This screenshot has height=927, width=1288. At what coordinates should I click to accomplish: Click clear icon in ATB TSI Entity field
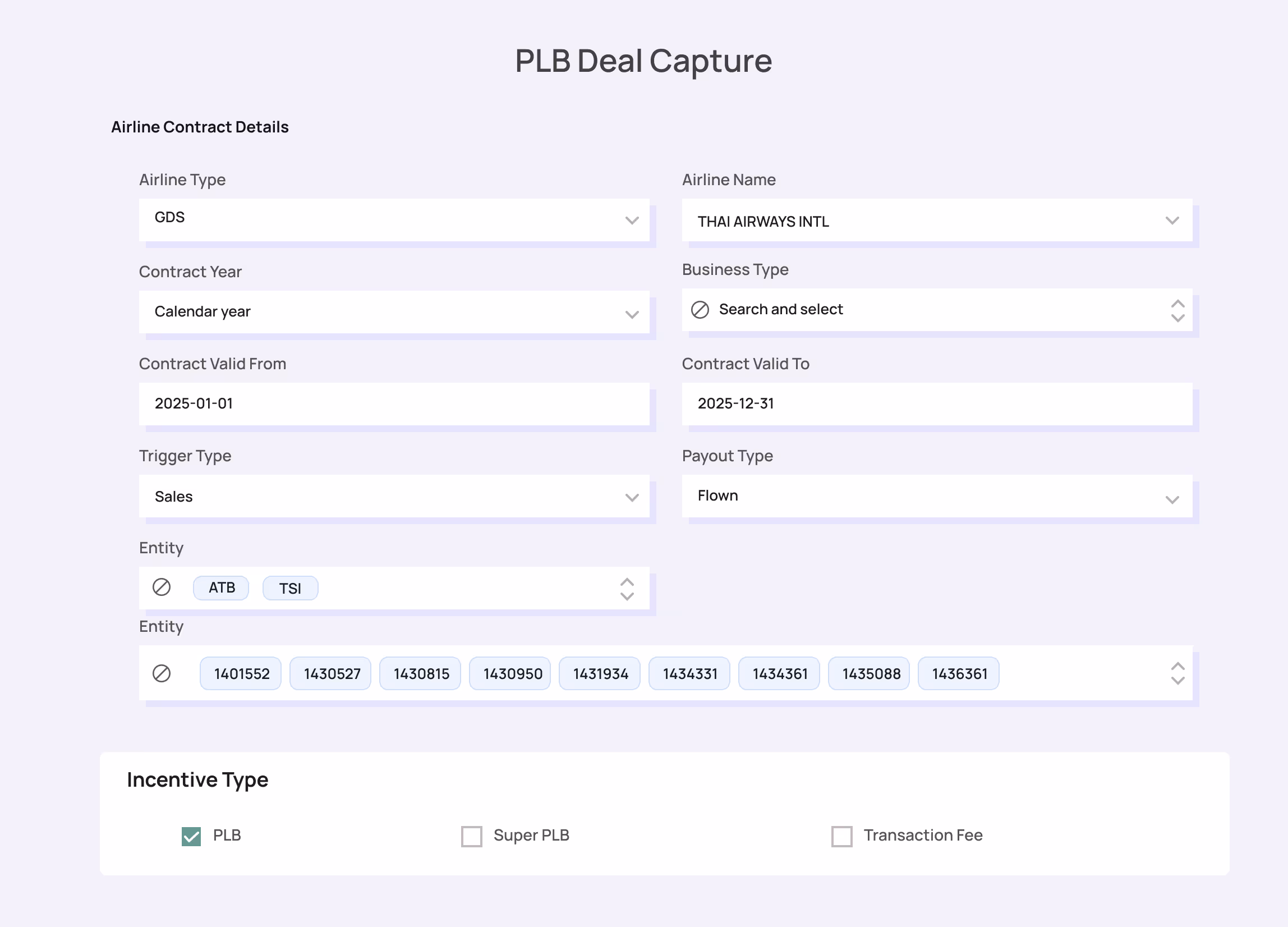(x=162, y=588)
